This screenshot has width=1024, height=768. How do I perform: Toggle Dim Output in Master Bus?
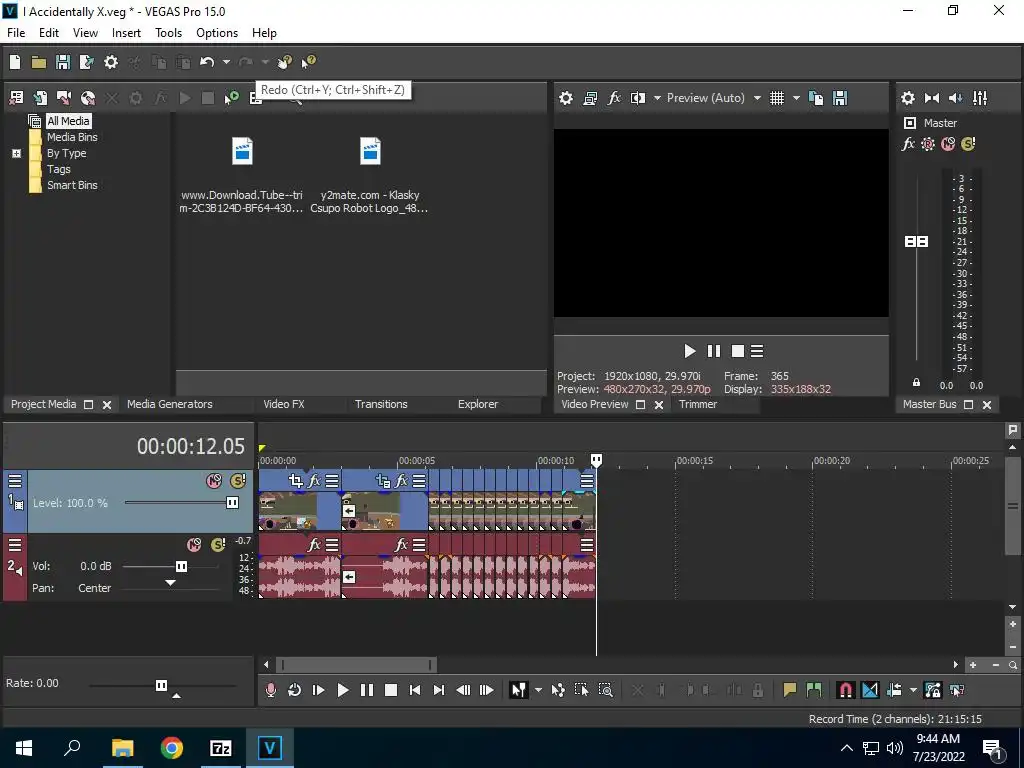(955, 98)
